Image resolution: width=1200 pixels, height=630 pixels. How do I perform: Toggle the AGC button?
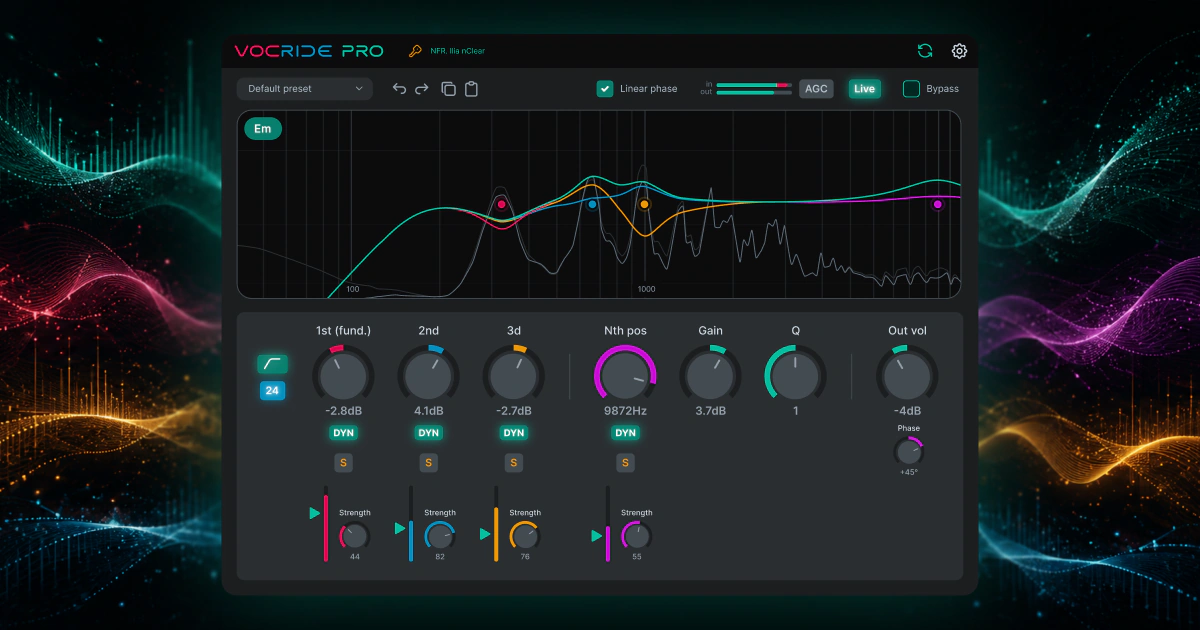[x=816, y=89]
